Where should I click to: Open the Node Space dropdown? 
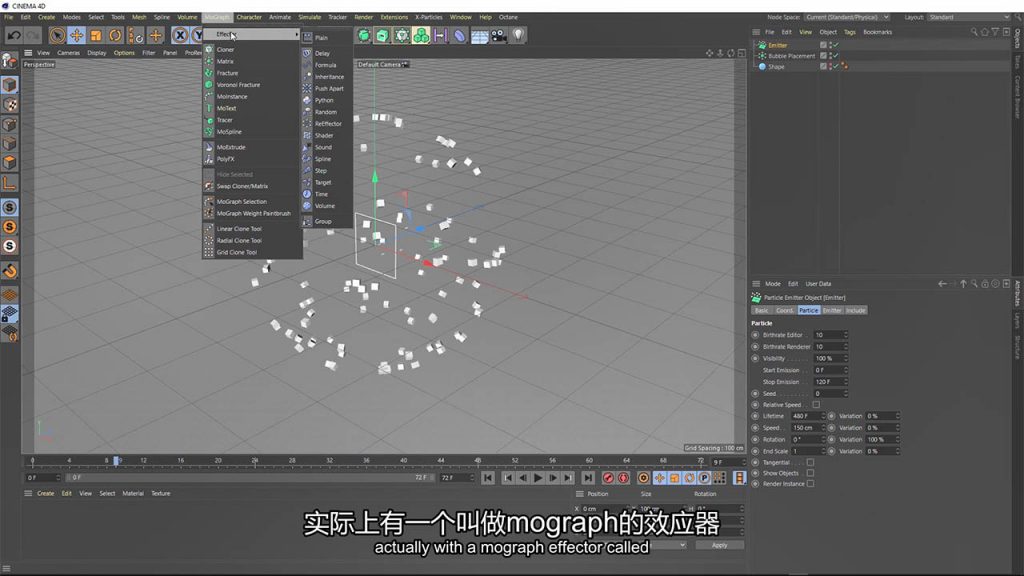click(847, 17)
